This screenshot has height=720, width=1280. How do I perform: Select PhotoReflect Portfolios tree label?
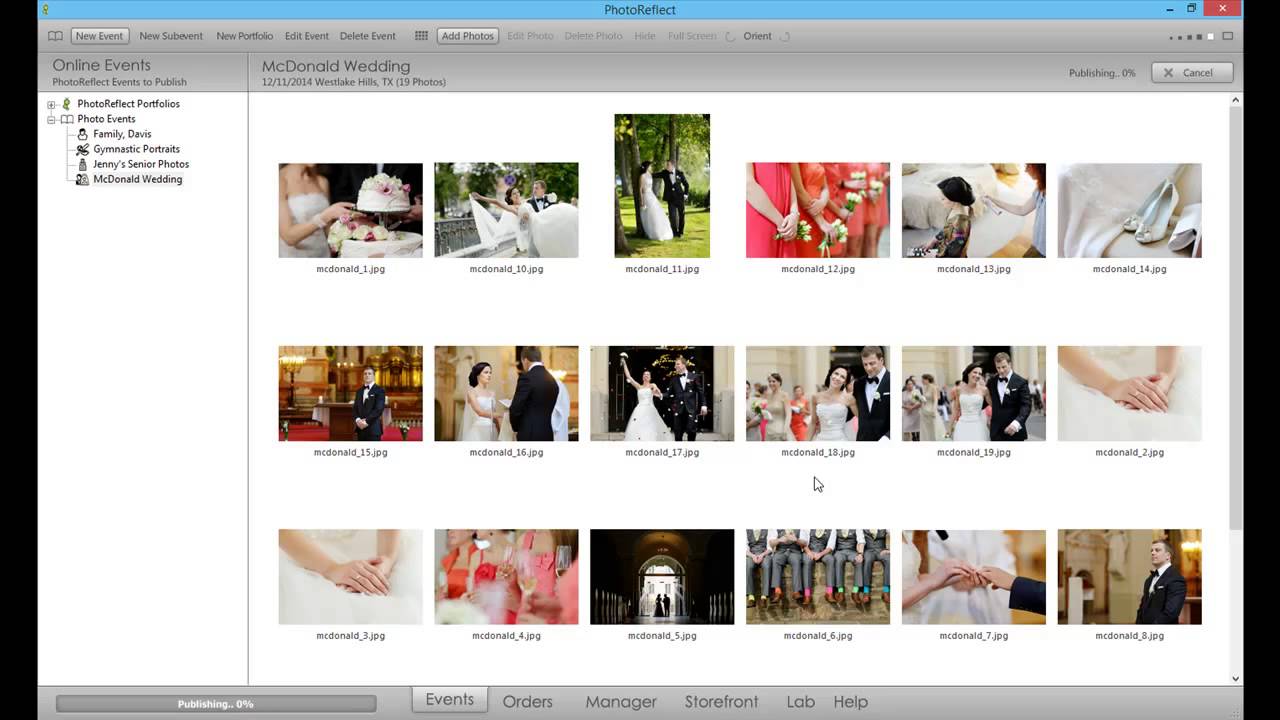128,104
